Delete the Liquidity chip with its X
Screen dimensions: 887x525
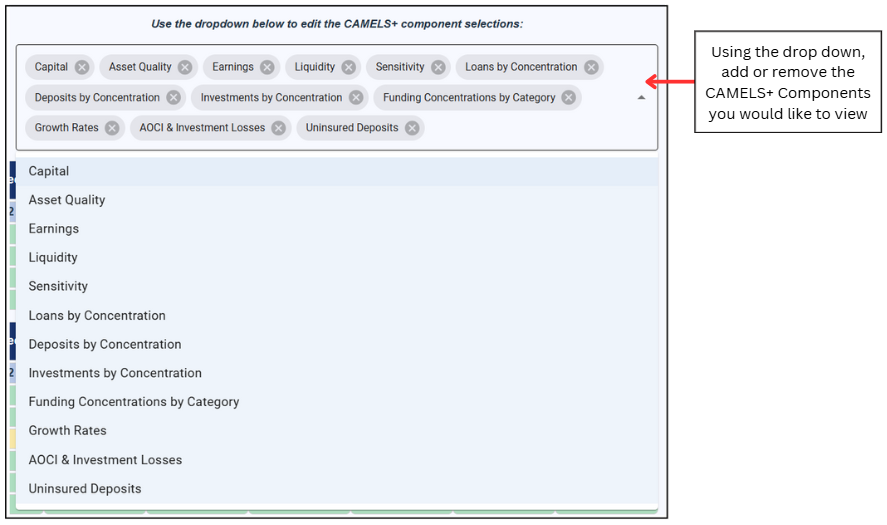348,67
